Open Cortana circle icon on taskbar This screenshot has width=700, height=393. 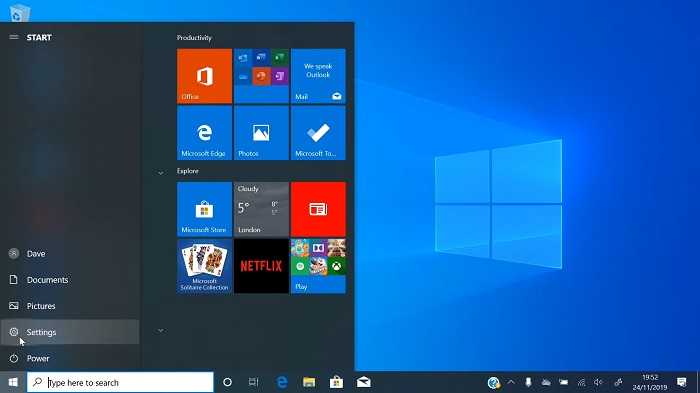(227, 382)
